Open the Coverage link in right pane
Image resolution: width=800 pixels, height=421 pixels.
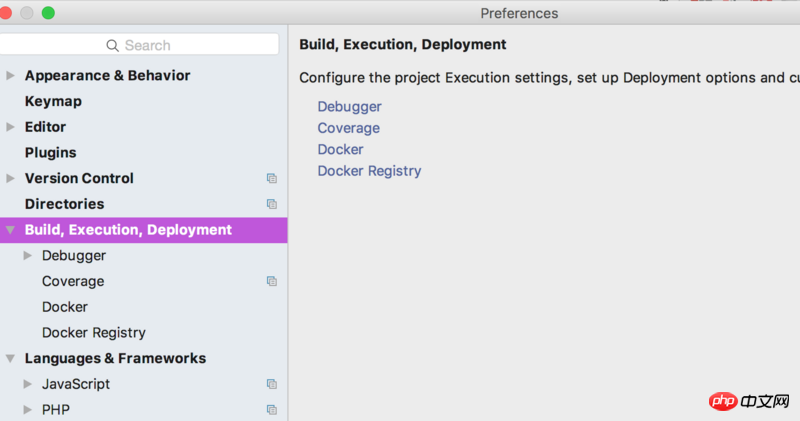(348, 128)
